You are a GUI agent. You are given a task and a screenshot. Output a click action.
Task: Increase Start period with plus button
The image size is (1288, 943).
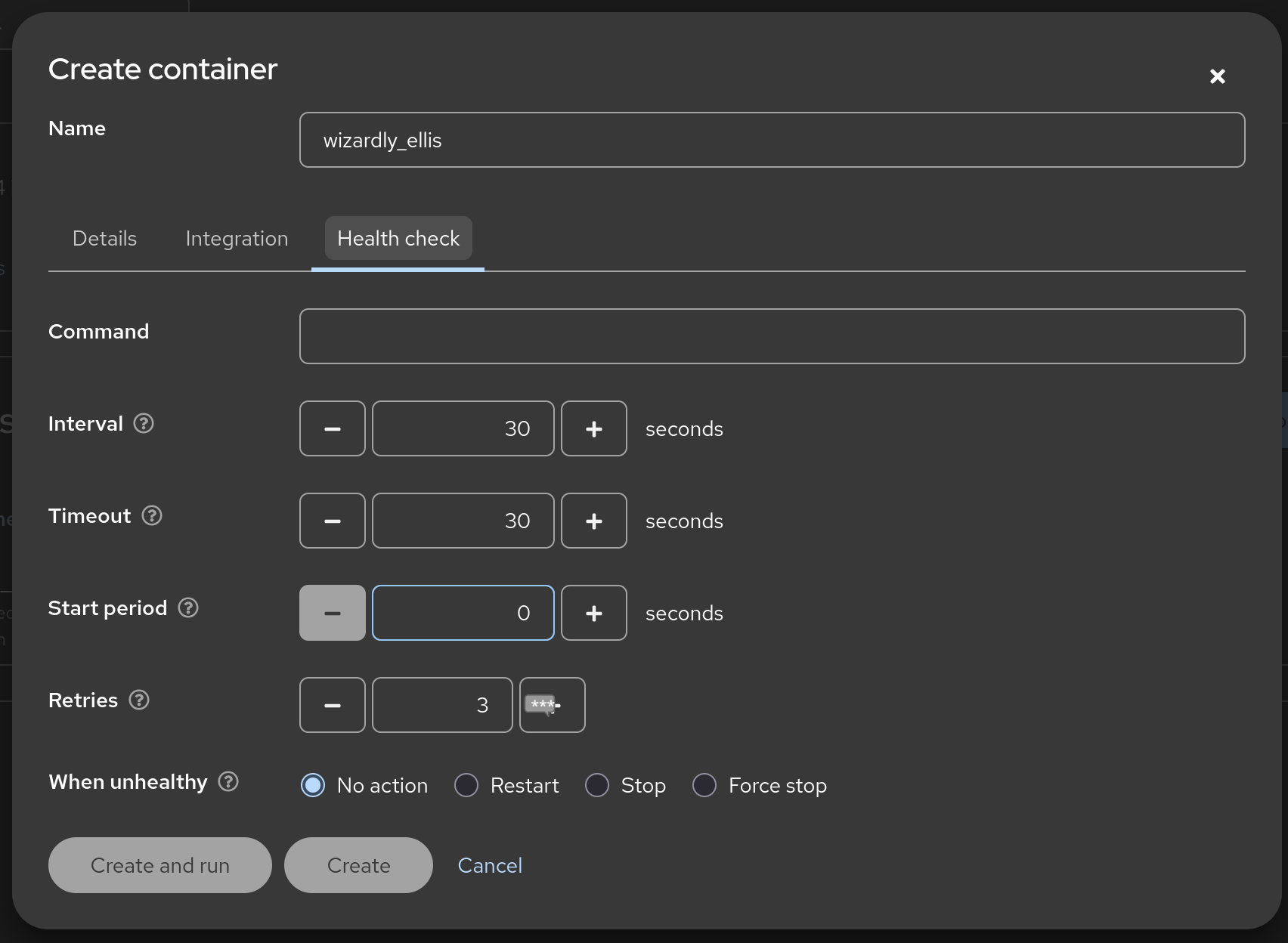[x=594, y=613]
